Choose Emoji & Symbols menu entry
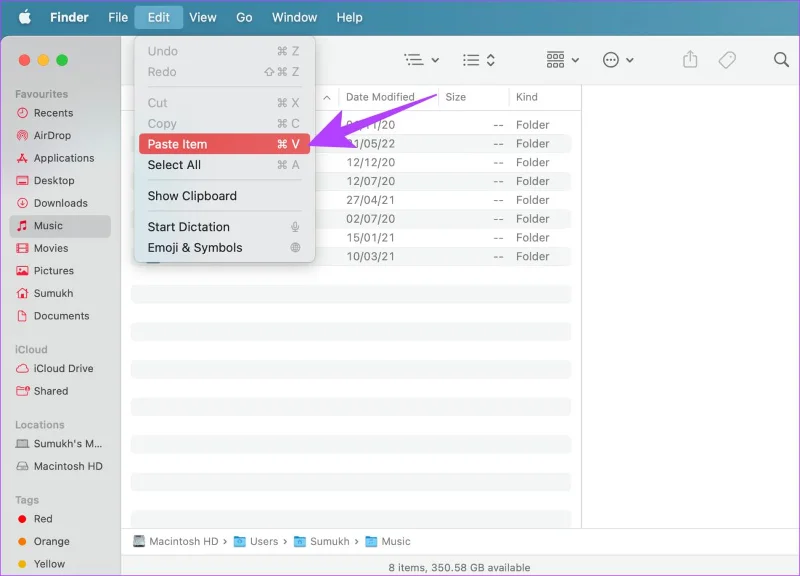The height and width of the screenshot is (576, 800). click(x=224, y=247)
